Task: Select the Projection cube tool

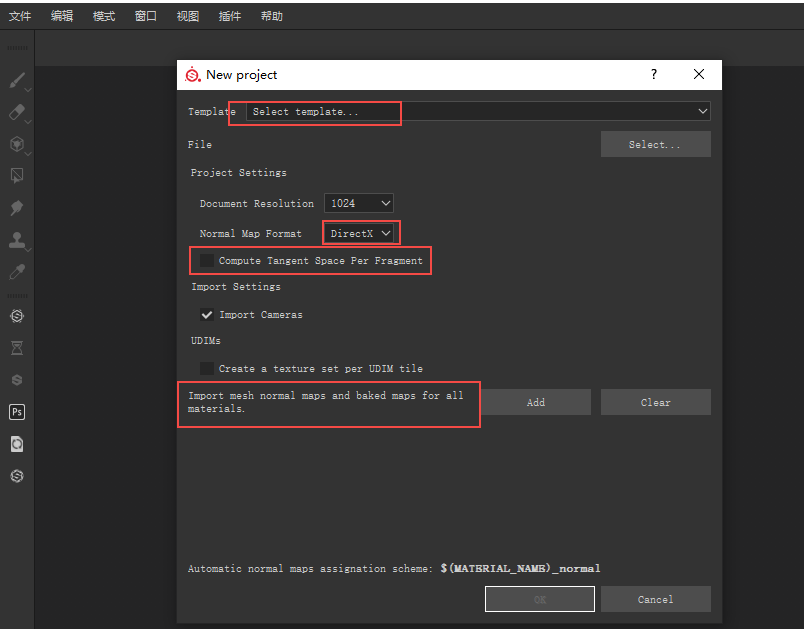Action: [17, 144]
